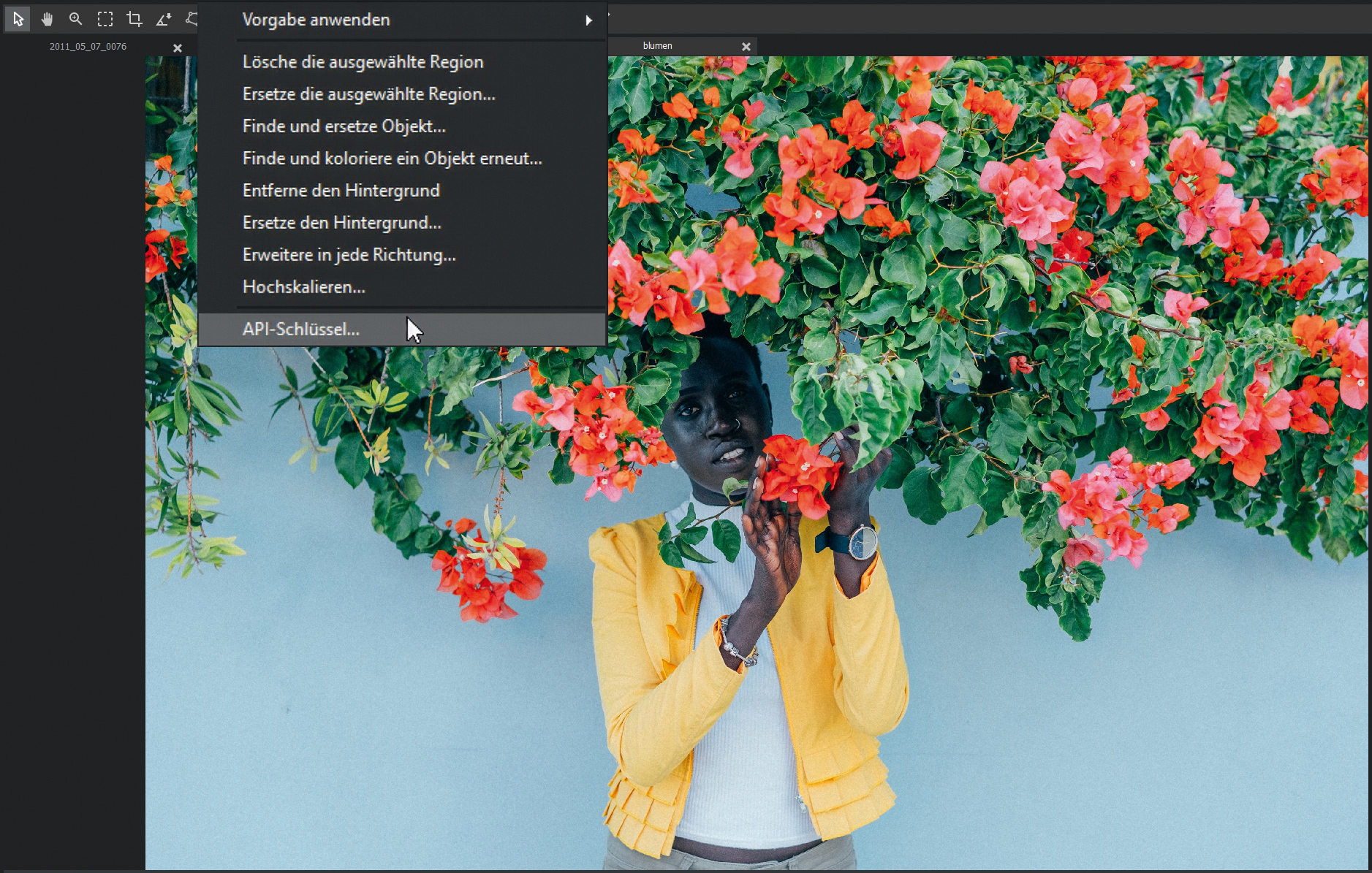The image size is (1372, 873).
Task: Open the API-Schlüssel menu entry
Action: click(x=300, y=329)
